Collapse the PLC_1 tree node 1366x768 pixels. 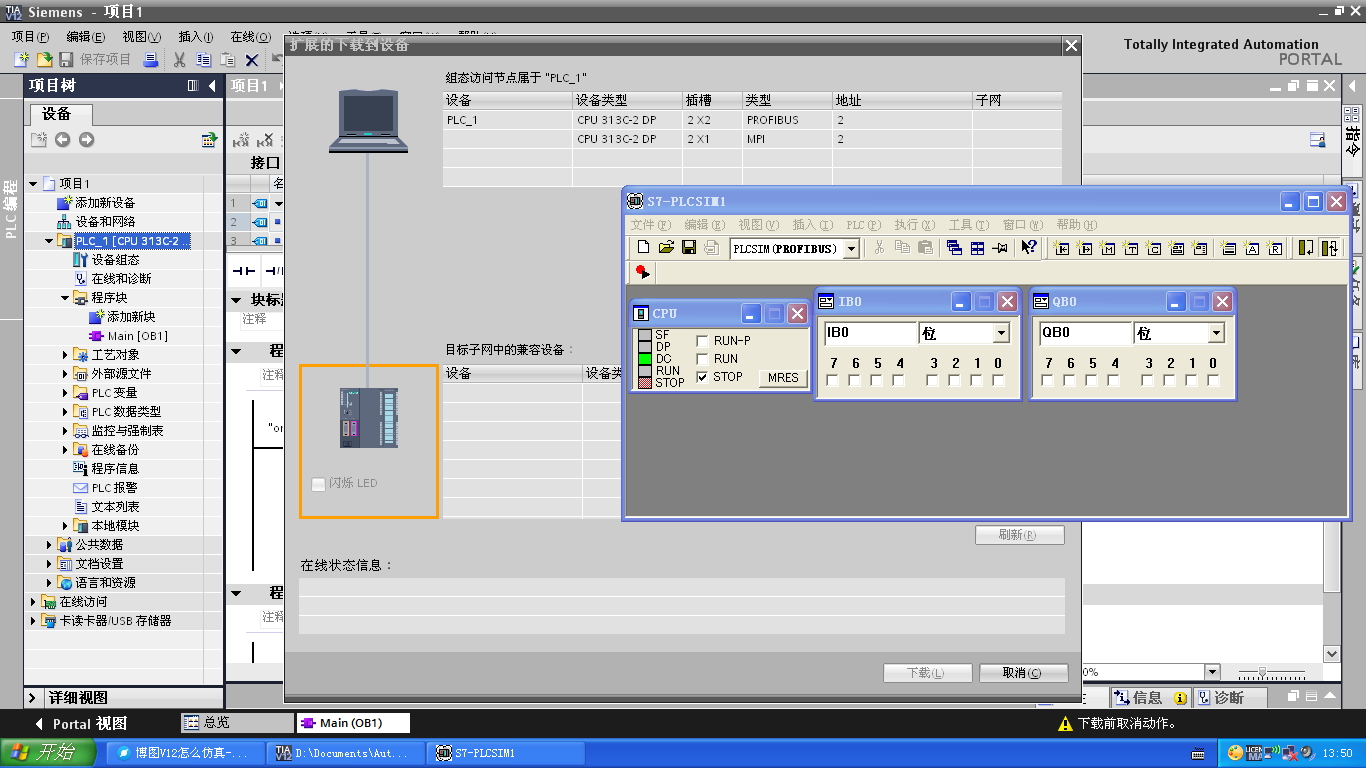click(x=49, y=241)
